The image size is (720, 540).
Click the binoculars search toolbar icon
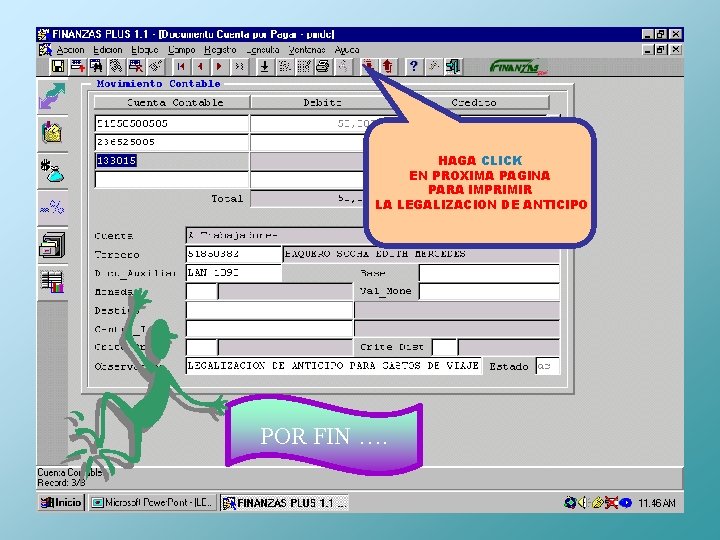coord(96,67)
